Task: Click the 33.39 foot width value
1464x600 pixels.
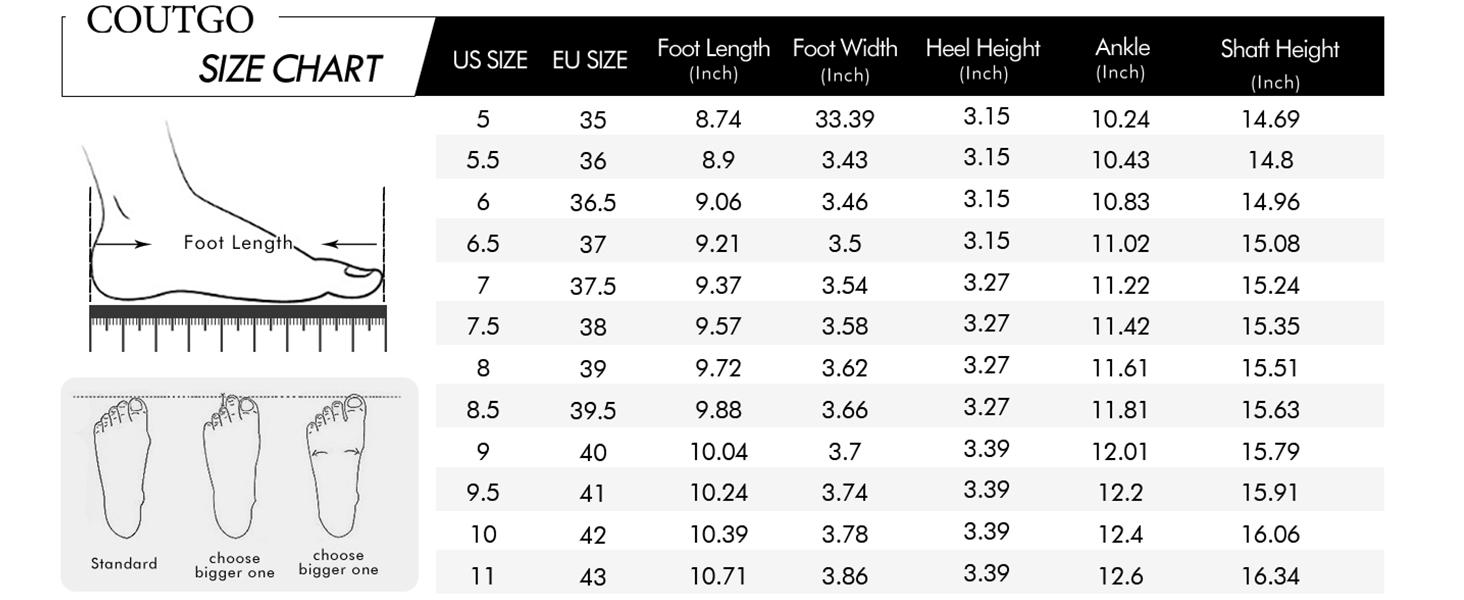Action: [x=845, y=119]
